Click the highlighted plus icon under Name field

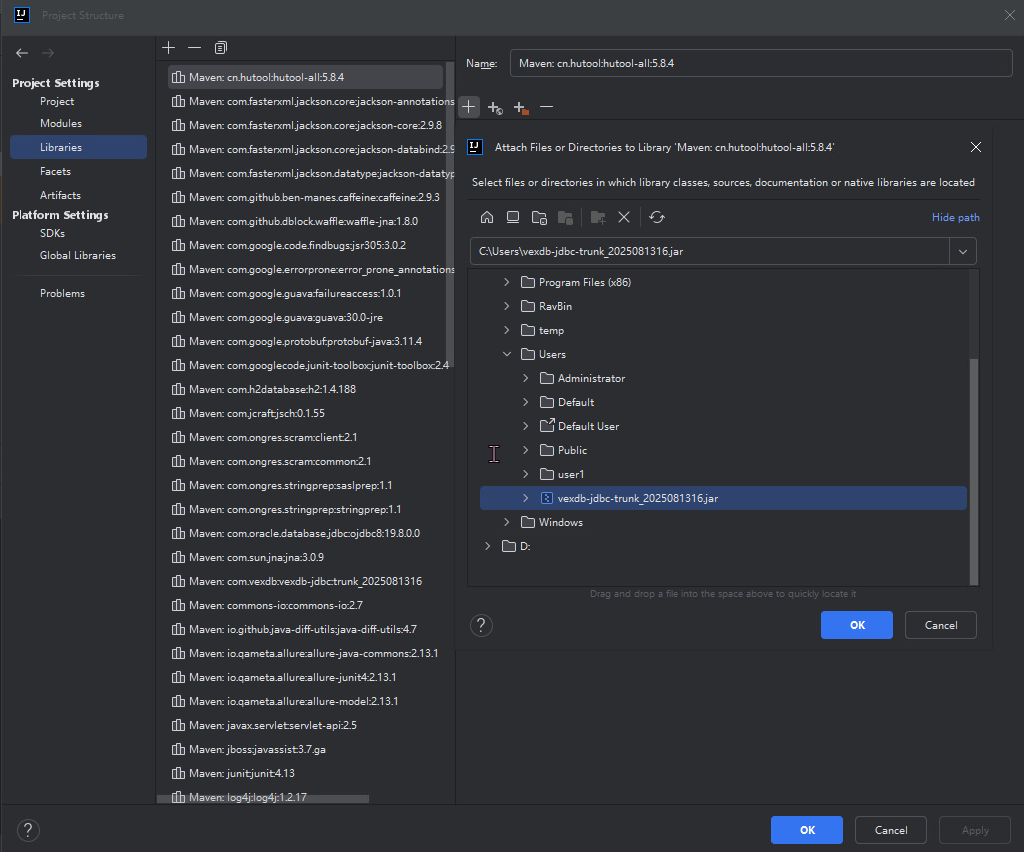(468, 107)
